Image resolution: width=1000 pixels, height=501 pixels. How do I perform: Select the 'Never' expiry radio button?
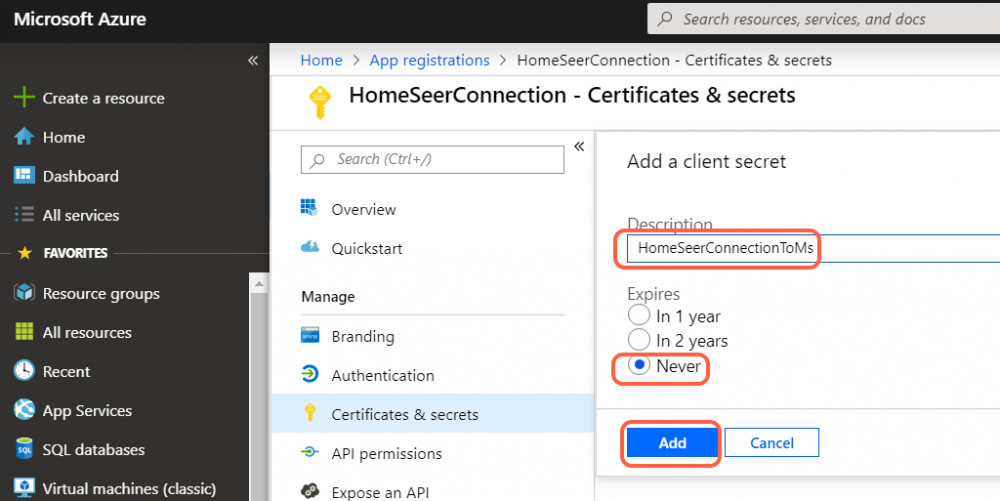639,366
